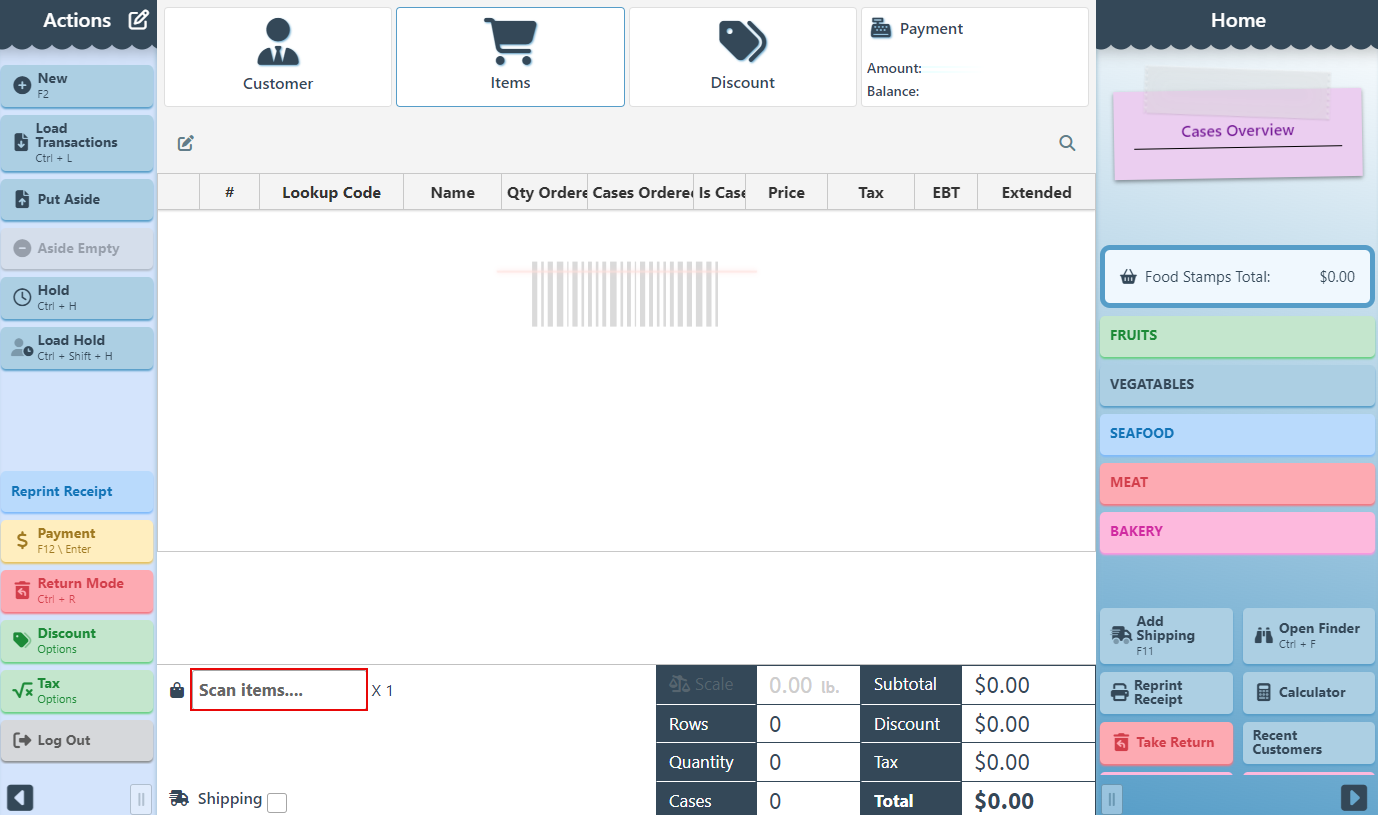The width and height of the screenshot is (1378, 815).
Task: Open the Calculator
Action: click(x=1308, y=692)
